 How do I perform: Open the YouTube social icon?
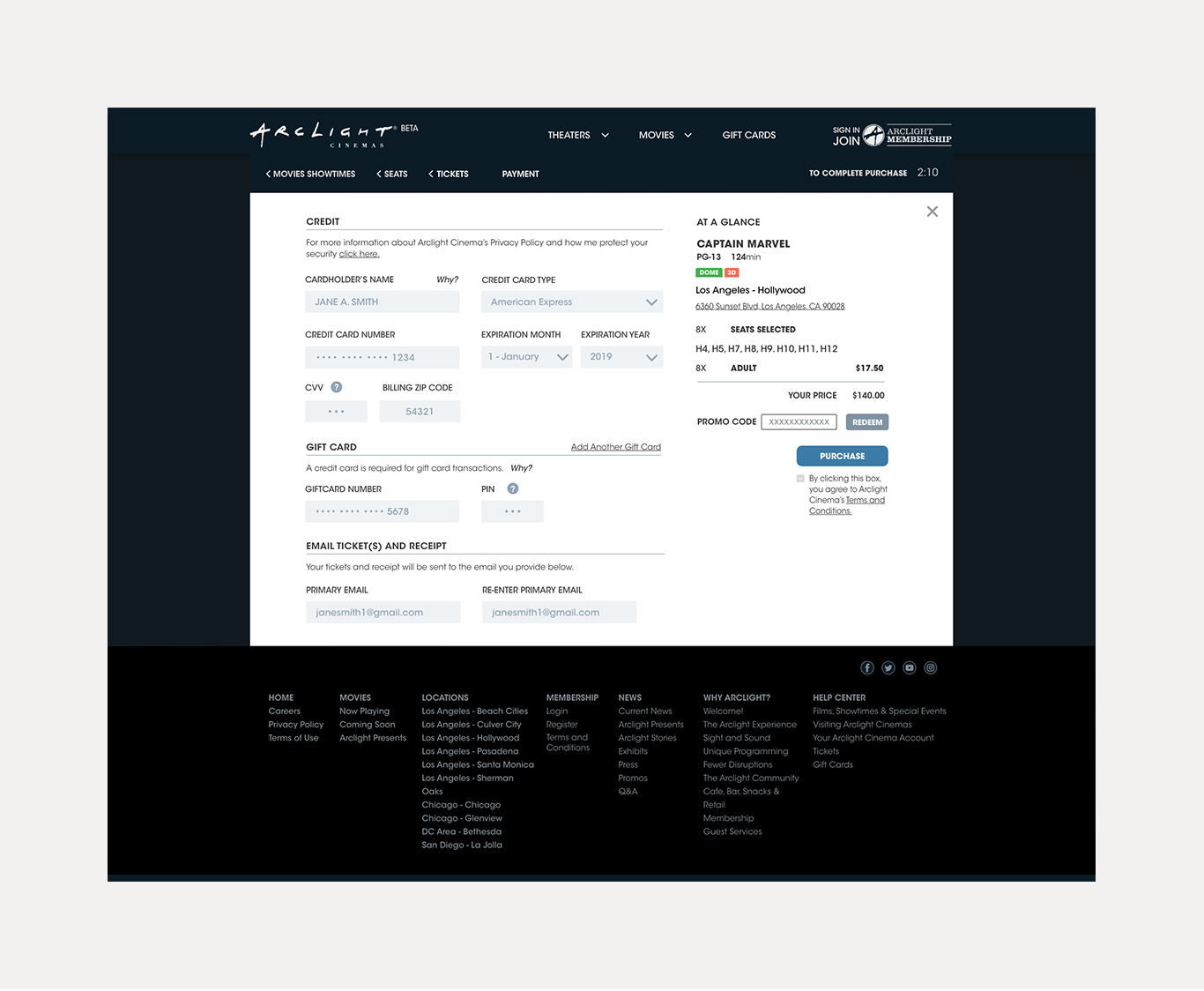coord(910,667)
